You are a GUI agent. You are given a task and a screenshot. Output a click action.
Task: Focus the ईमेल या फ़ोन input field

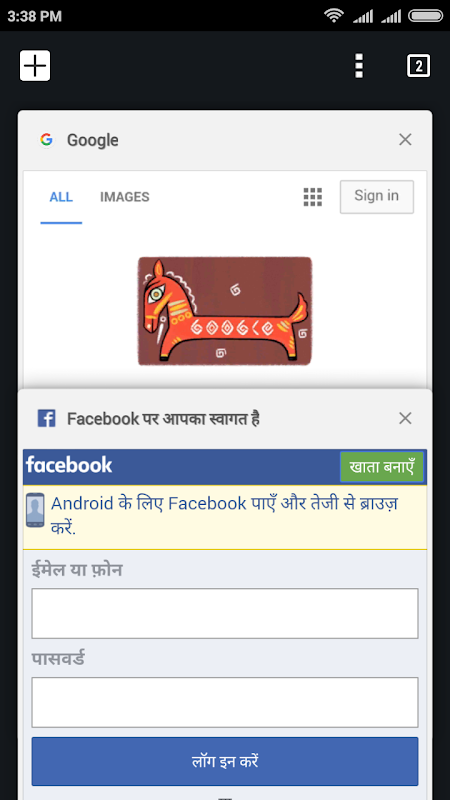tap(225, 613)
